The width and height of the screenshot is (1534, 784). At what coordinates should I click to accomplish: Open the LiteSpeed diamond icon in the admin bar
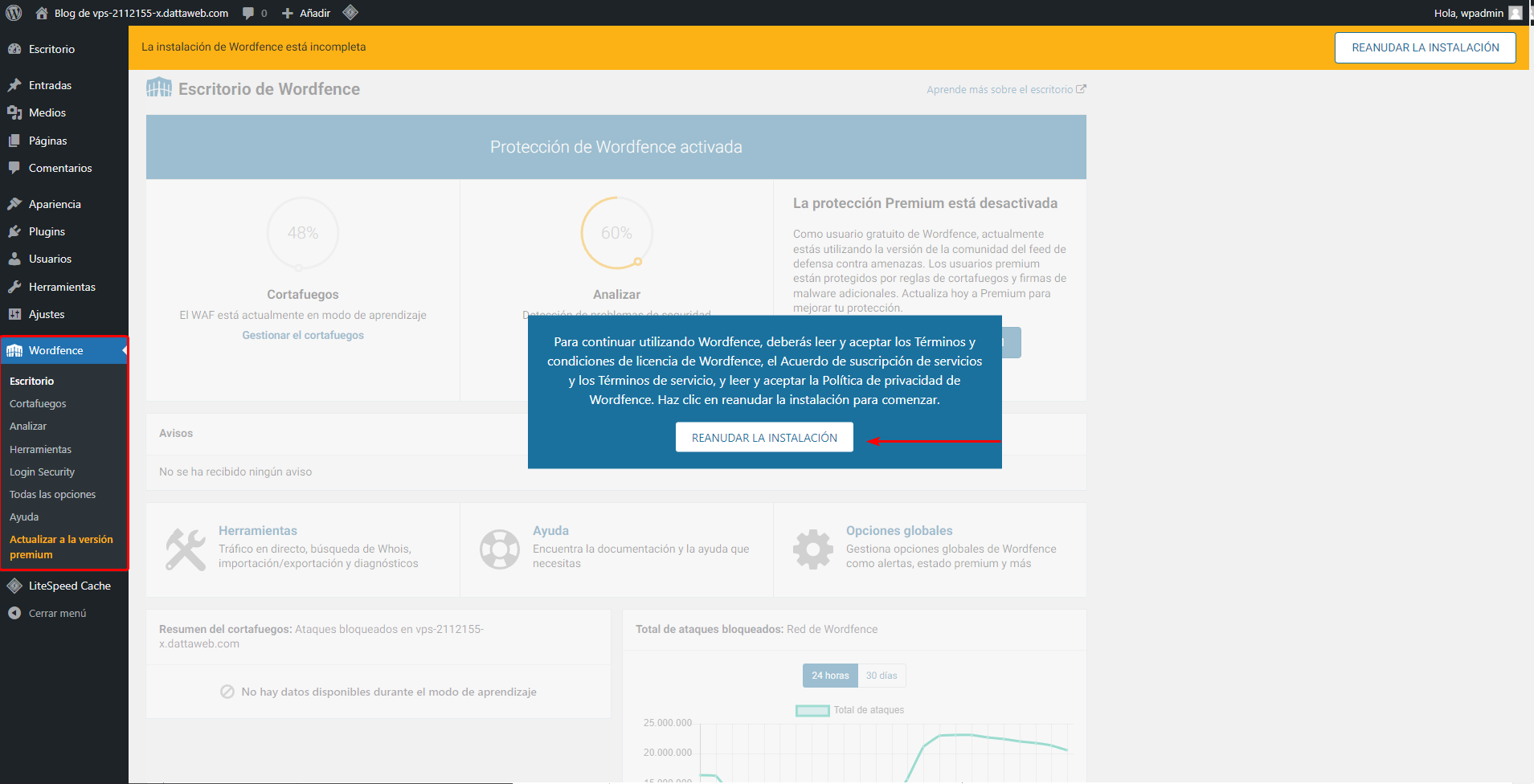(350, 12)
